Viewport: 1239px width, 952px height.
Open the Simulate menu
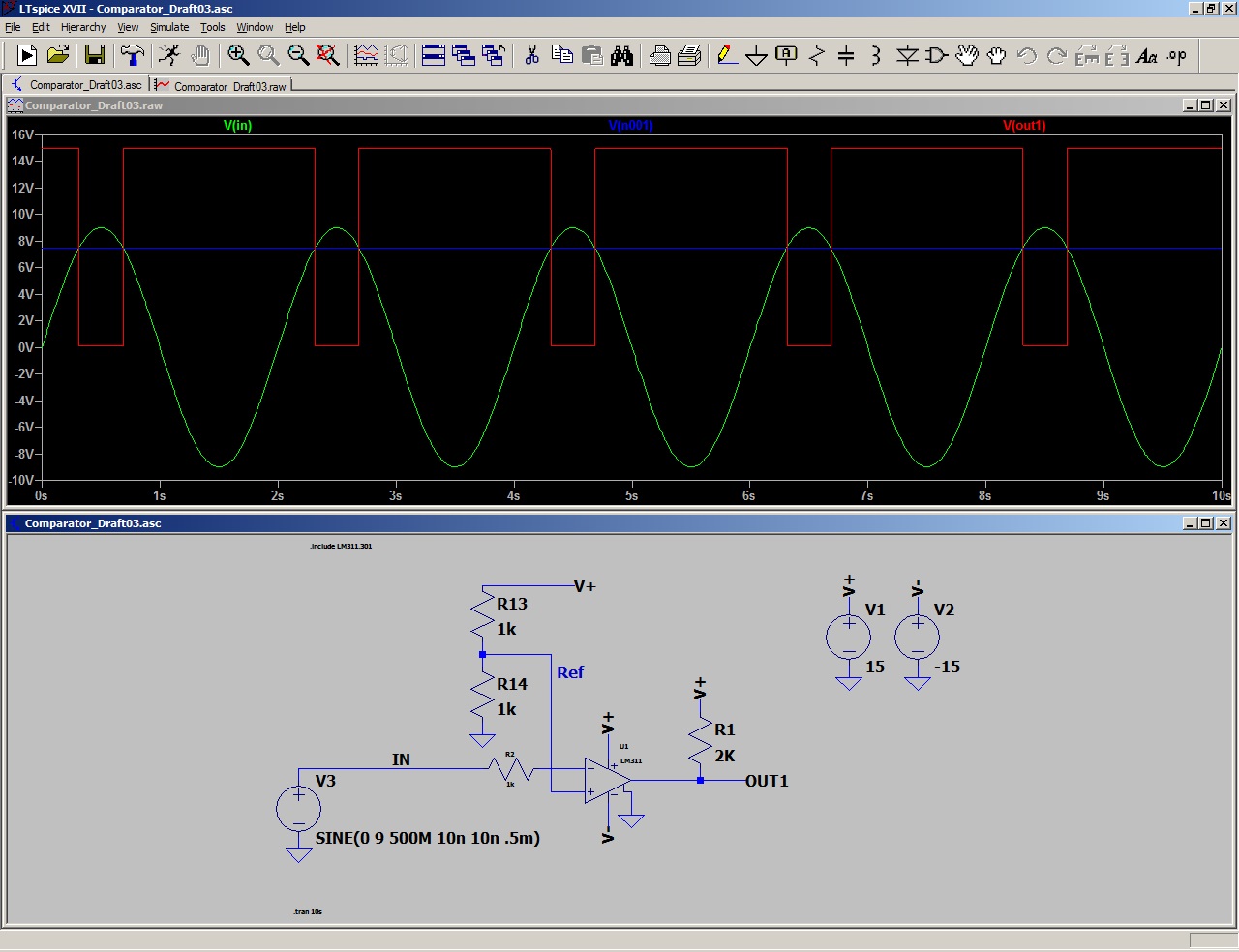[x=169, y=27]
